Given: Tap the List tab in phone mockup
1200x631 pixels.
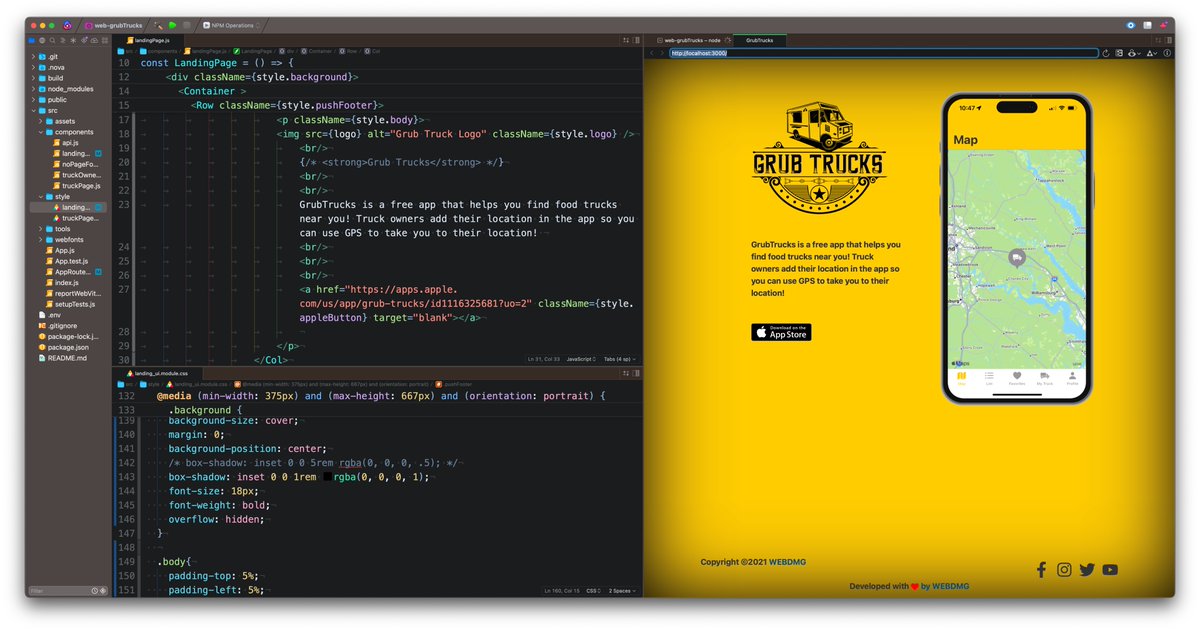Looking at the screenshot, I should [x=989, y=378].
